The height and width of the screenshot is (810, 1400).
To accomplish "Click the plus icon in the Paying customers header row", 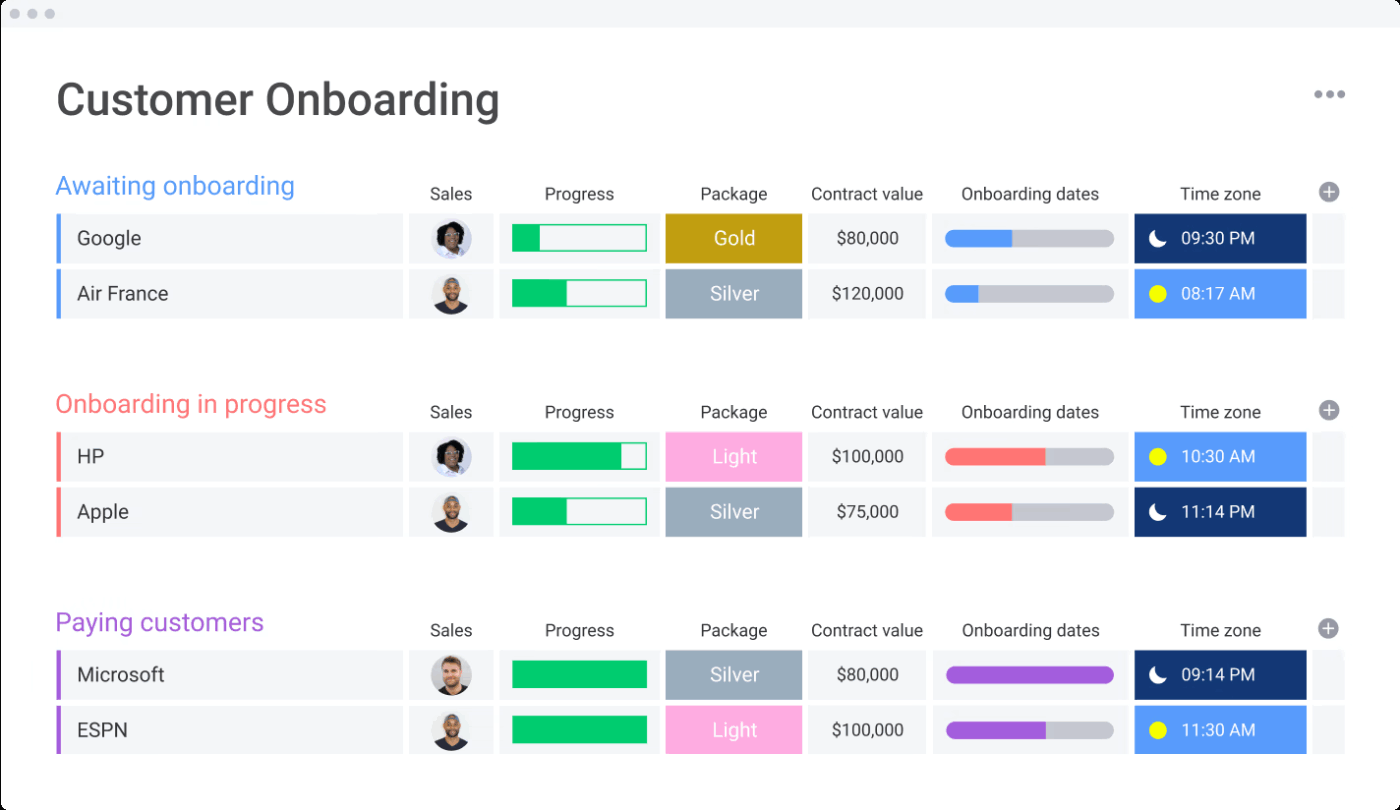I will pos(1329,628).
